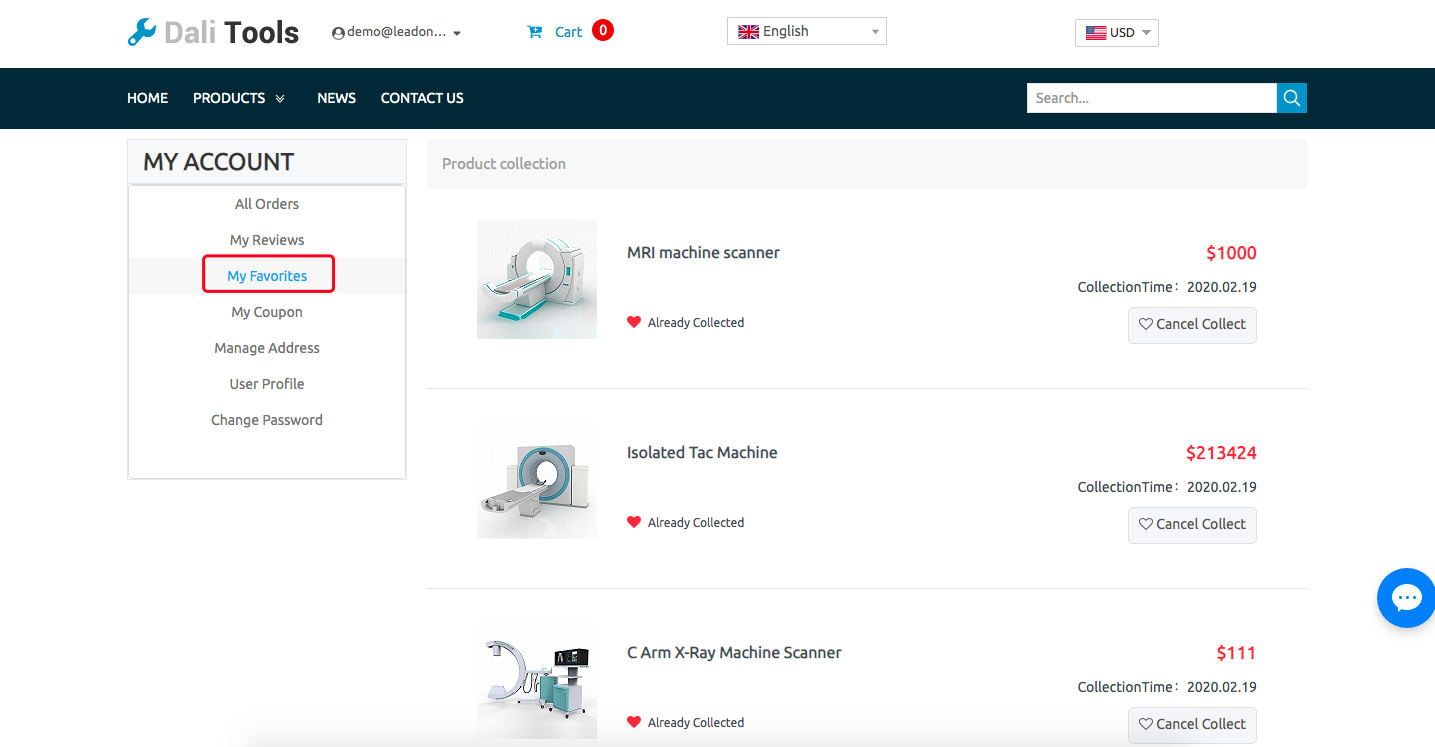1435x747 pixels.
Task: Click the magnifier search button
Action: [x=1291, y=98]
